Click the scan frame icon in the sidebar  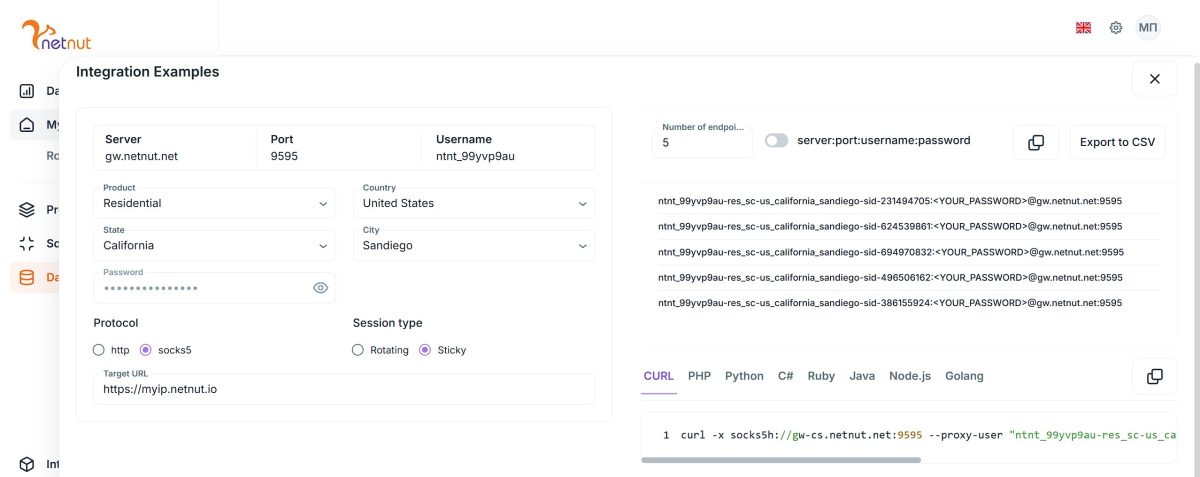(x=27, y=243)
